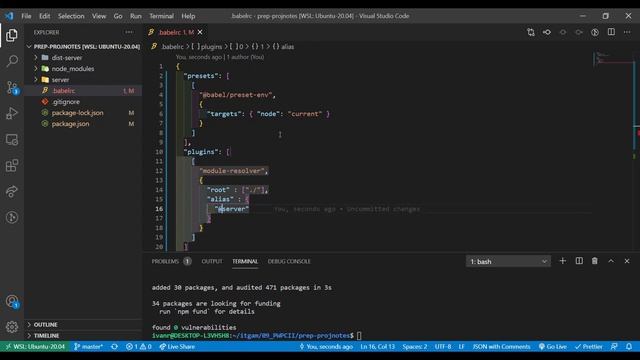The width and height of the screenshot is (640, 360).
Task: Click Spaces: 2 indentation status item
Action: 415,347
